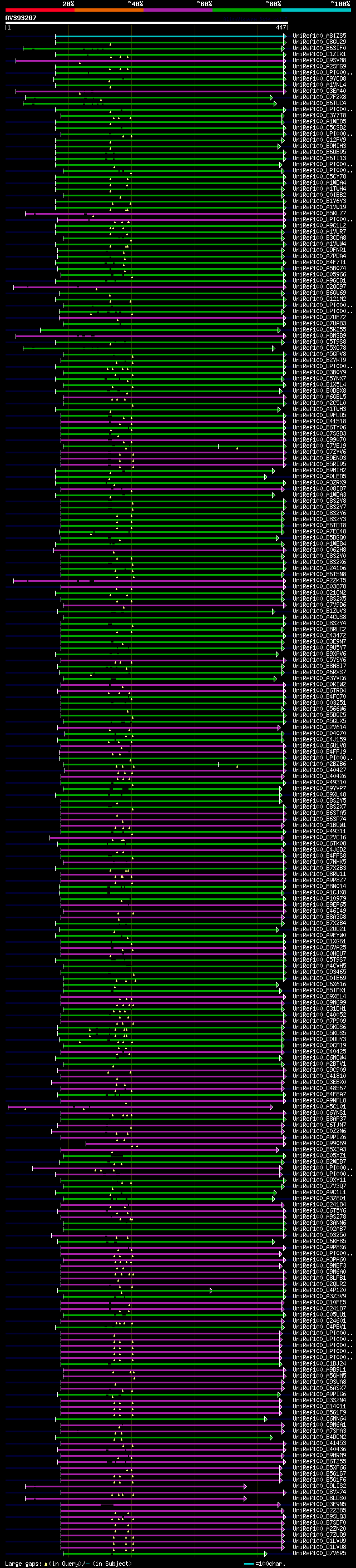Click the red 20% identity color segment

(39, 11)
